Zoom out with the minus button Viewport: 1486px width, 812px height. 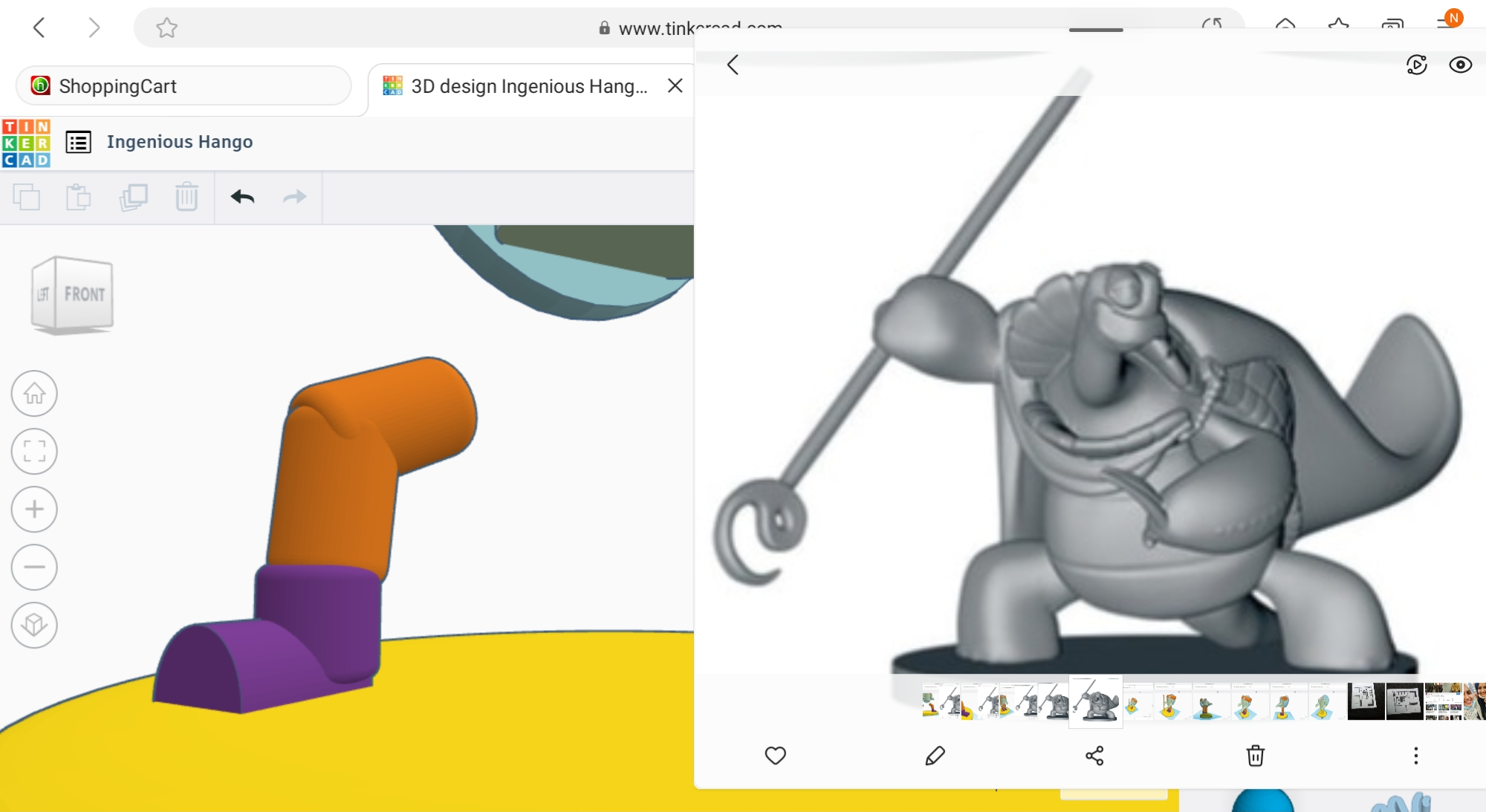34,567
